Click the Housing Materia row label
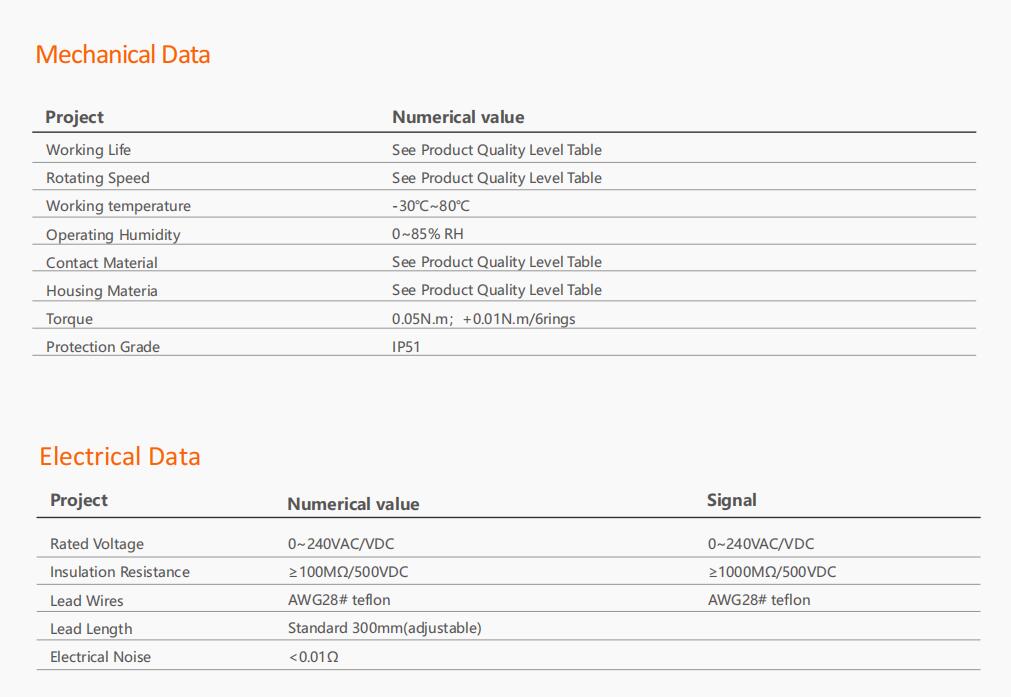 tap(102, 291)
